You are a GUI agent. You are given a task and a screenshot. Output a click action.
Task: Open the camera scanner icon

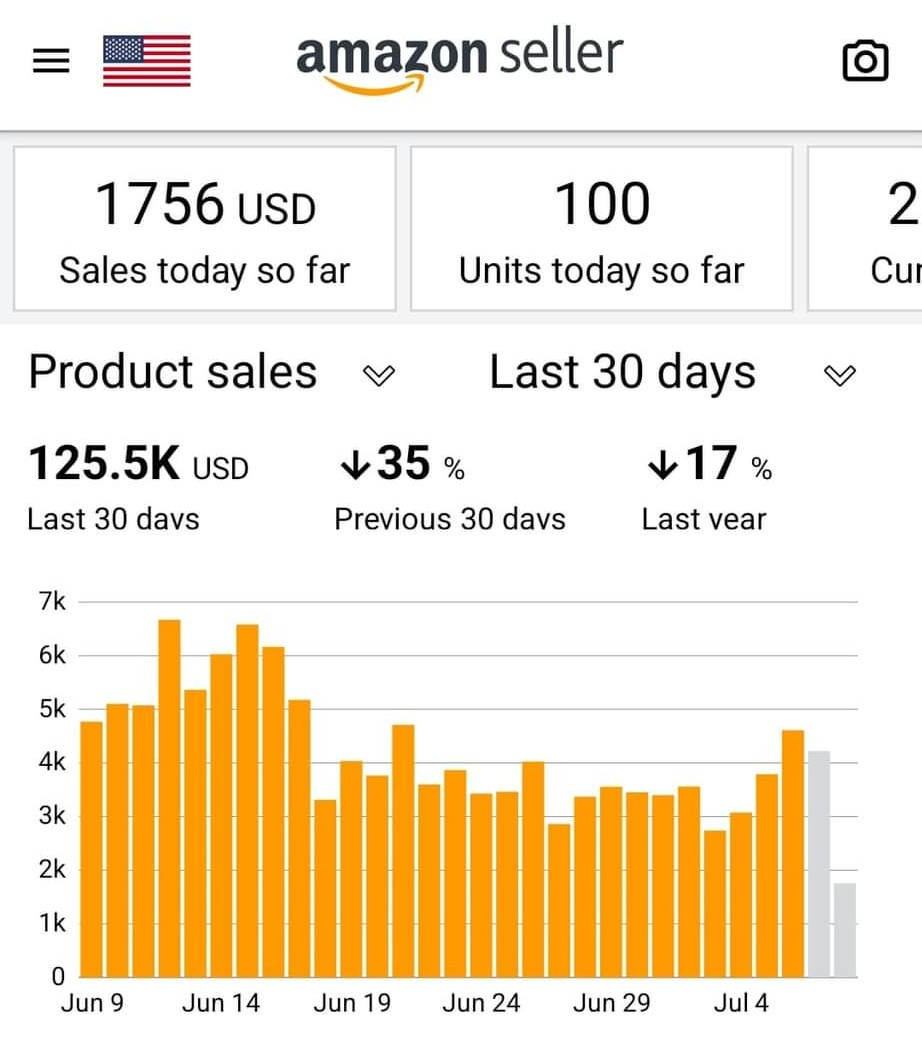pyautogui.click(x=865, y=61)
